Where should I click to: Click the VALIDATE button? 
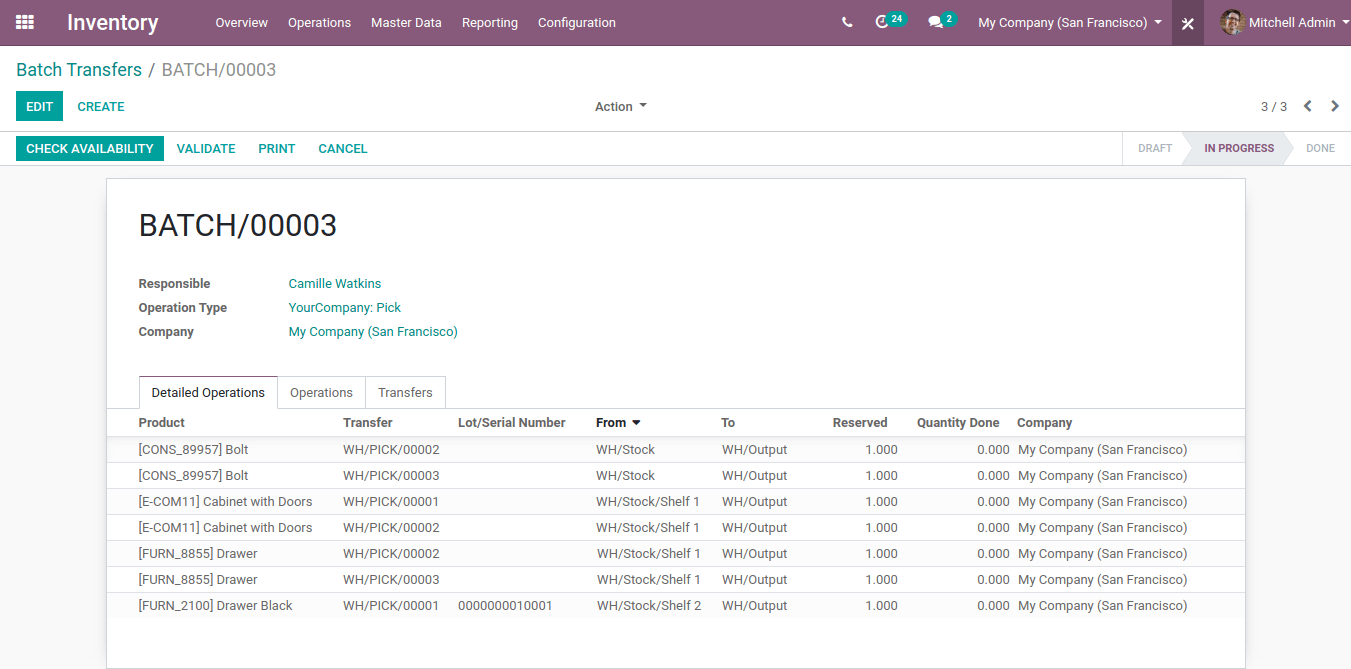click(x=205, y=148)
